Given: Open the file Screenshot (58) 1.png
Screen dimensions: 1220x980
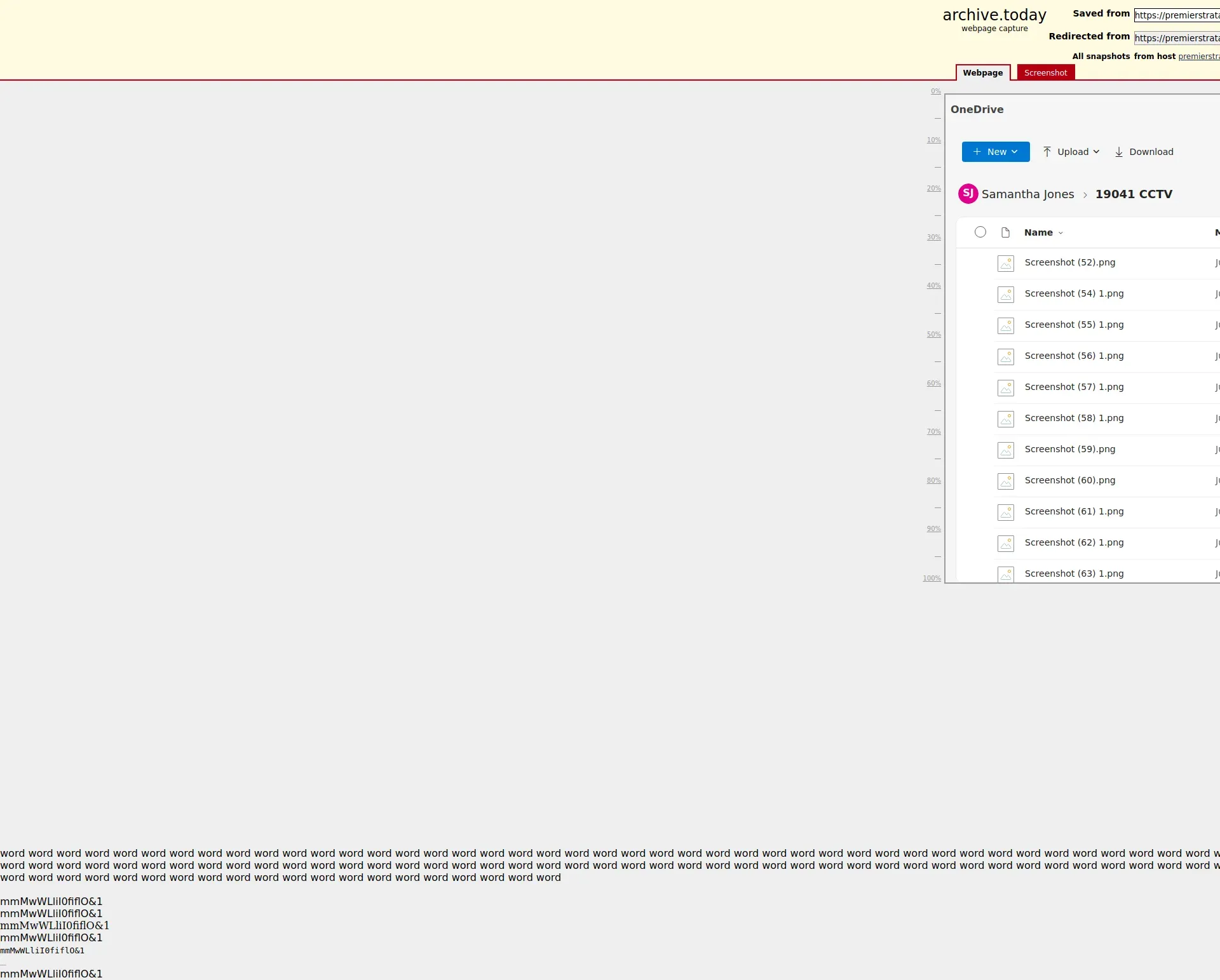Looking at the screenshot, I should tap(1074, 418).
